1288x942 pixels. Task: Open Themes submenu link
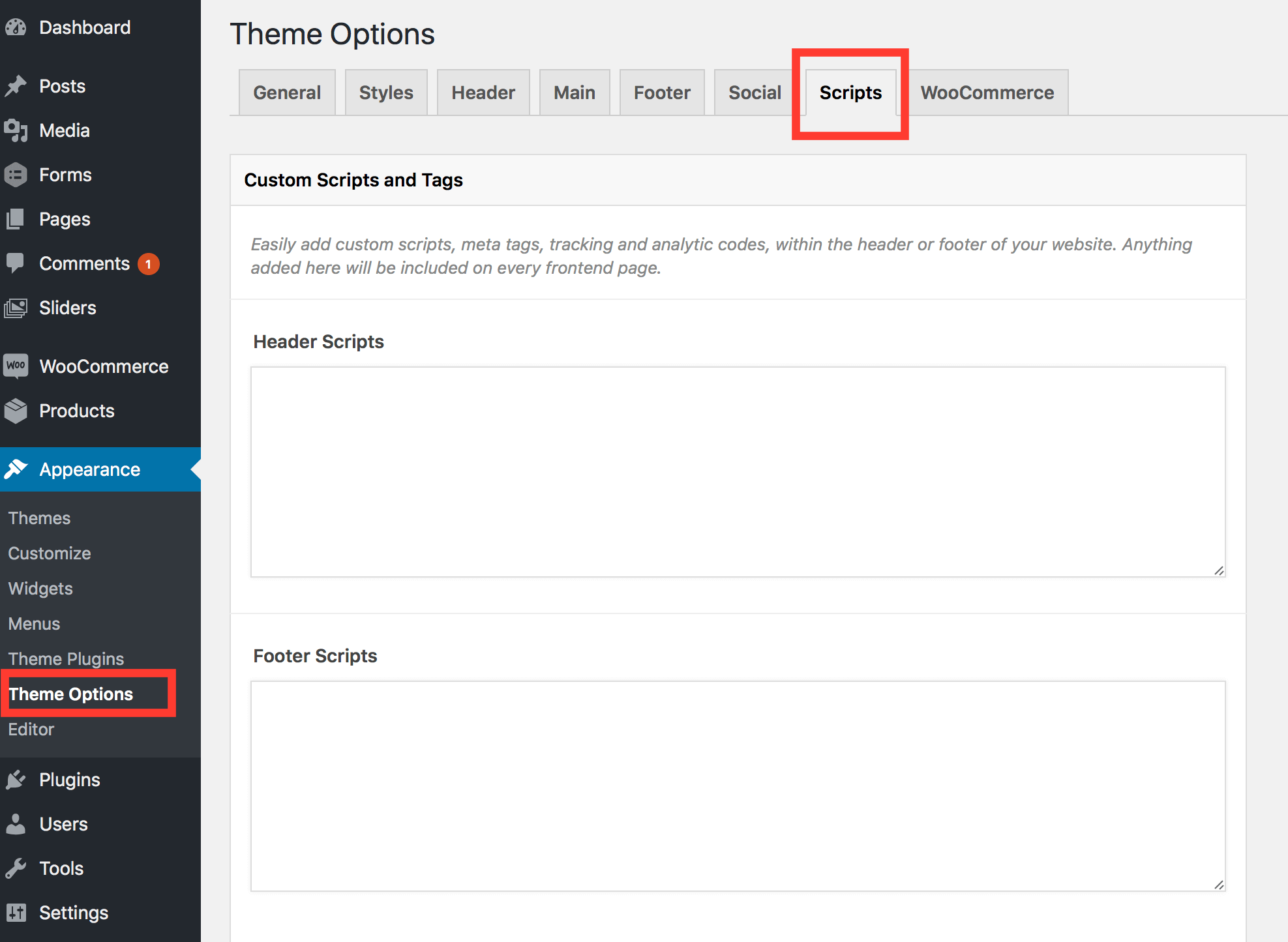pyautogui.click(x=39, y=518)
